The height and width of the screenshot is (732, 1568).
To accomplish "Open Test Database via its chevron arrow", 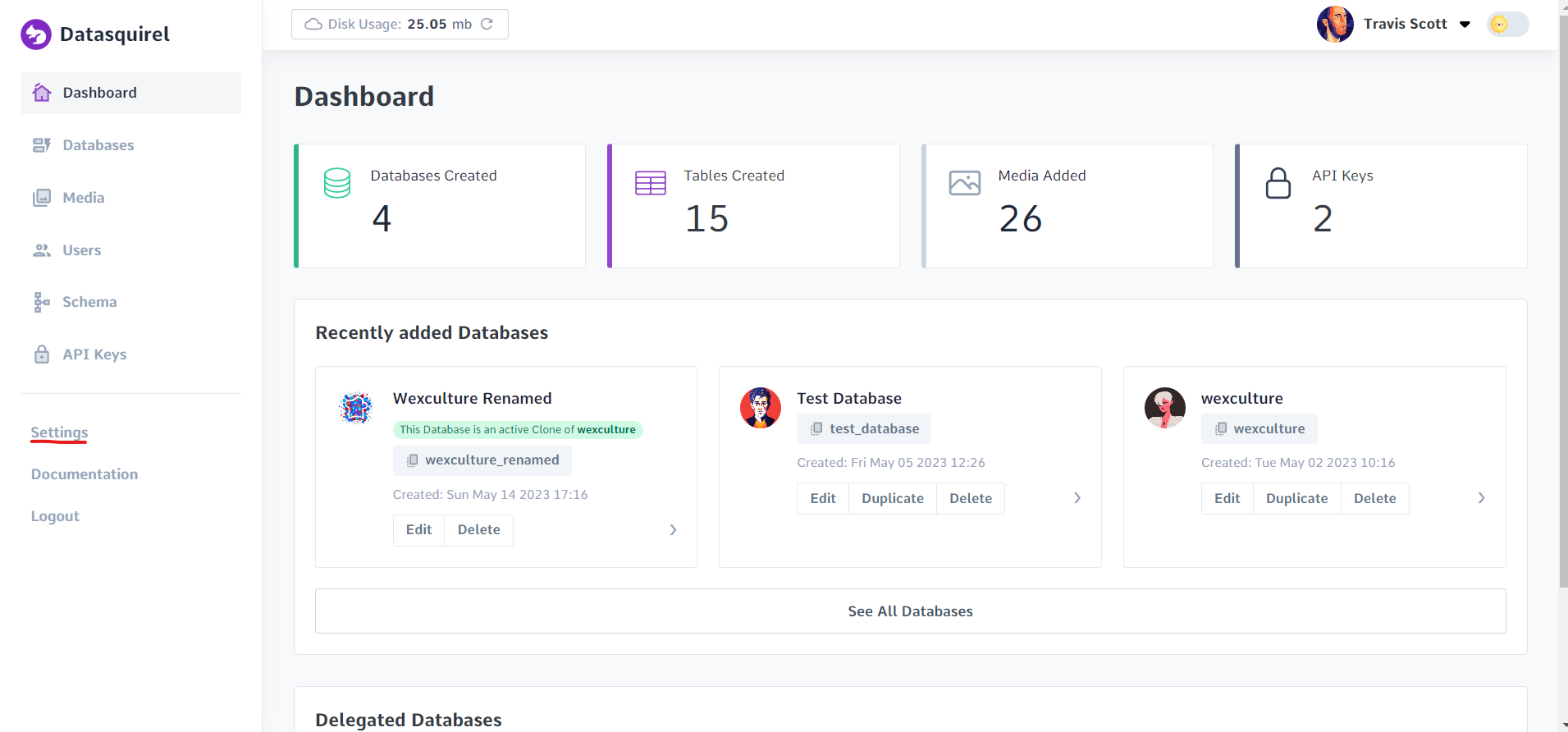I will tap(1077, 498).
